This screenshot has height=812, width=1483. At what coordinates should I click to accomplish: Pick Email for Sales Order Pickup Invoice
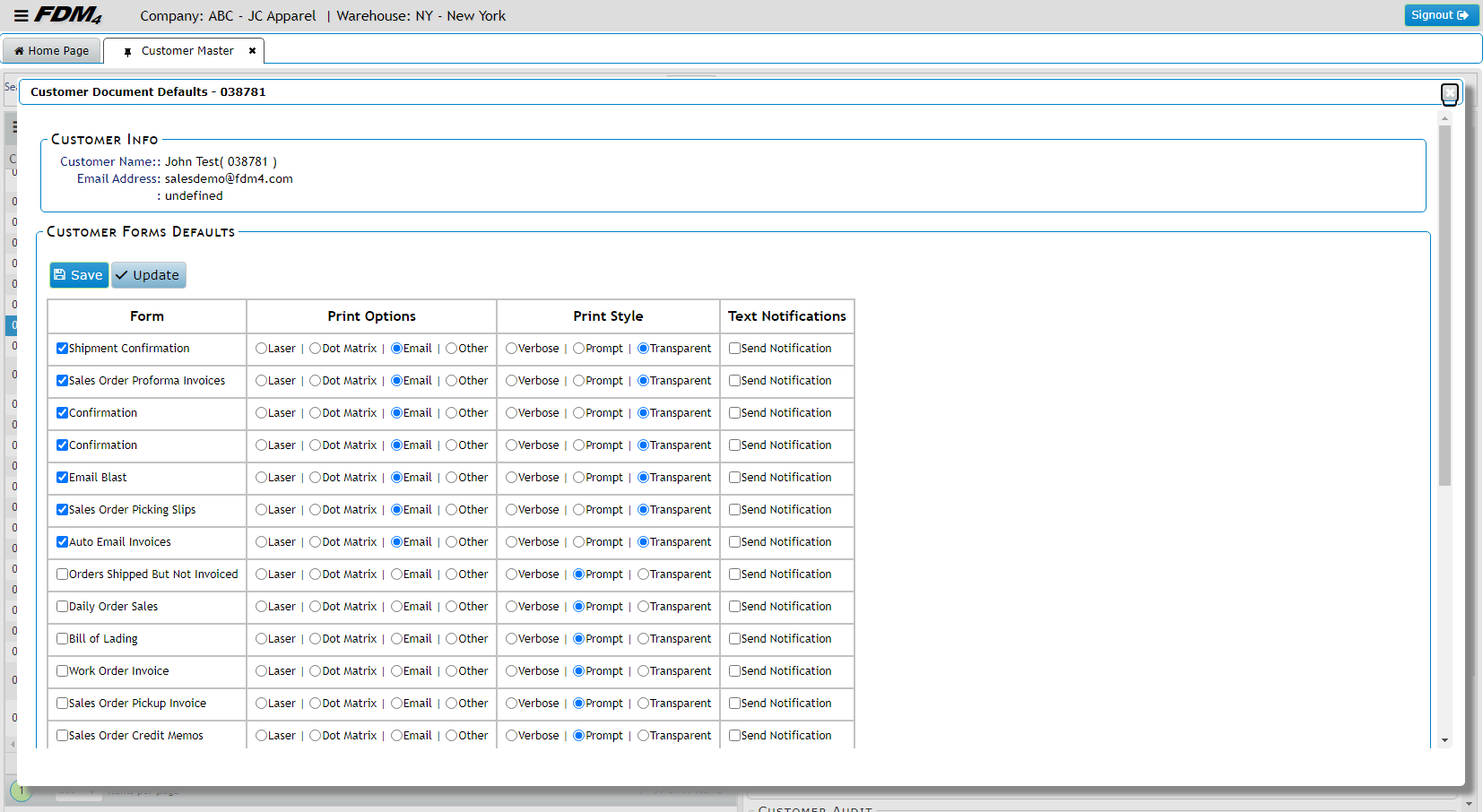[396, 704]
